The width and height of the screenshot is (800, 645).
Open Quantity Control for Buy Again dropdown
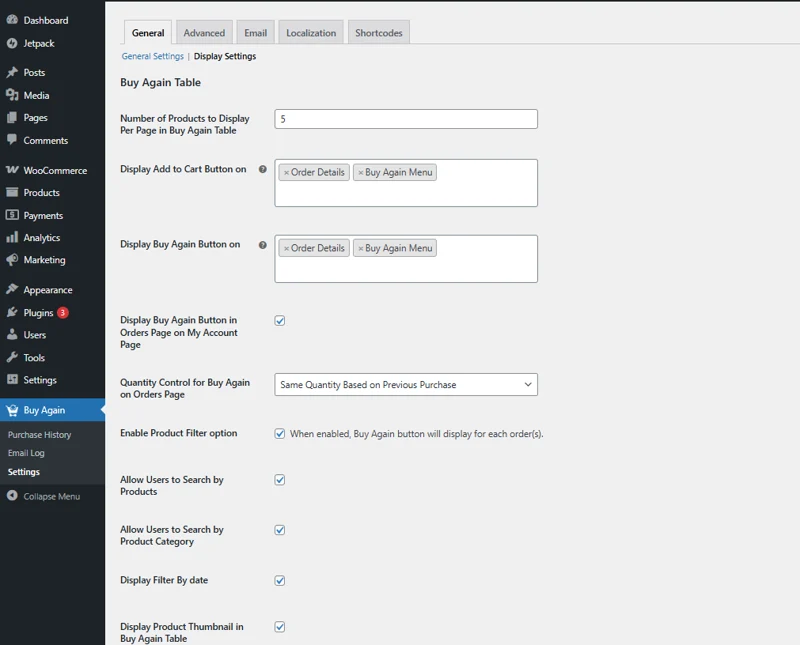[x=406, y=385]
